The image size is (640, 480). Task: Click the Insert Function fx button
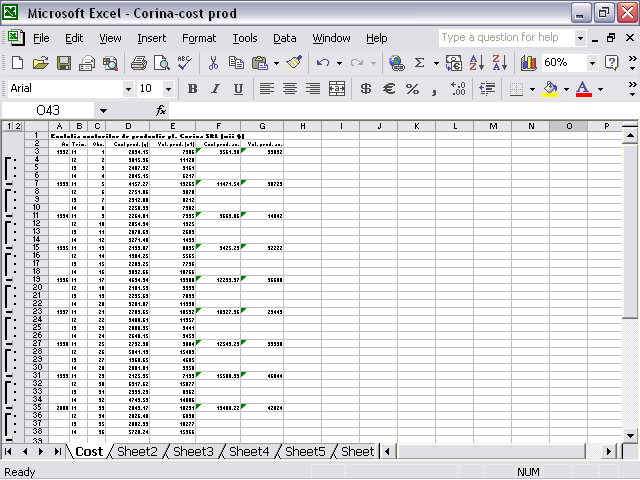pyautogui.click(x=161, y=110)
